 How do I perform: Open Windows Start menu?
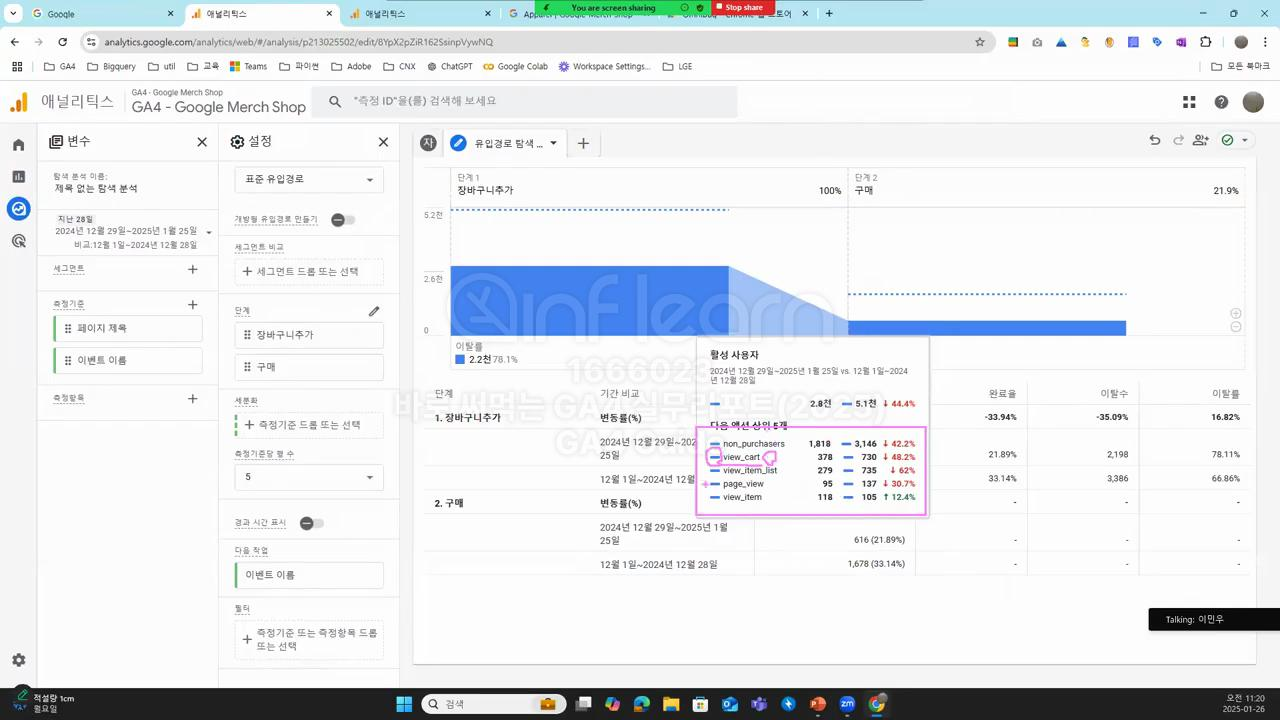coord(404,704)
